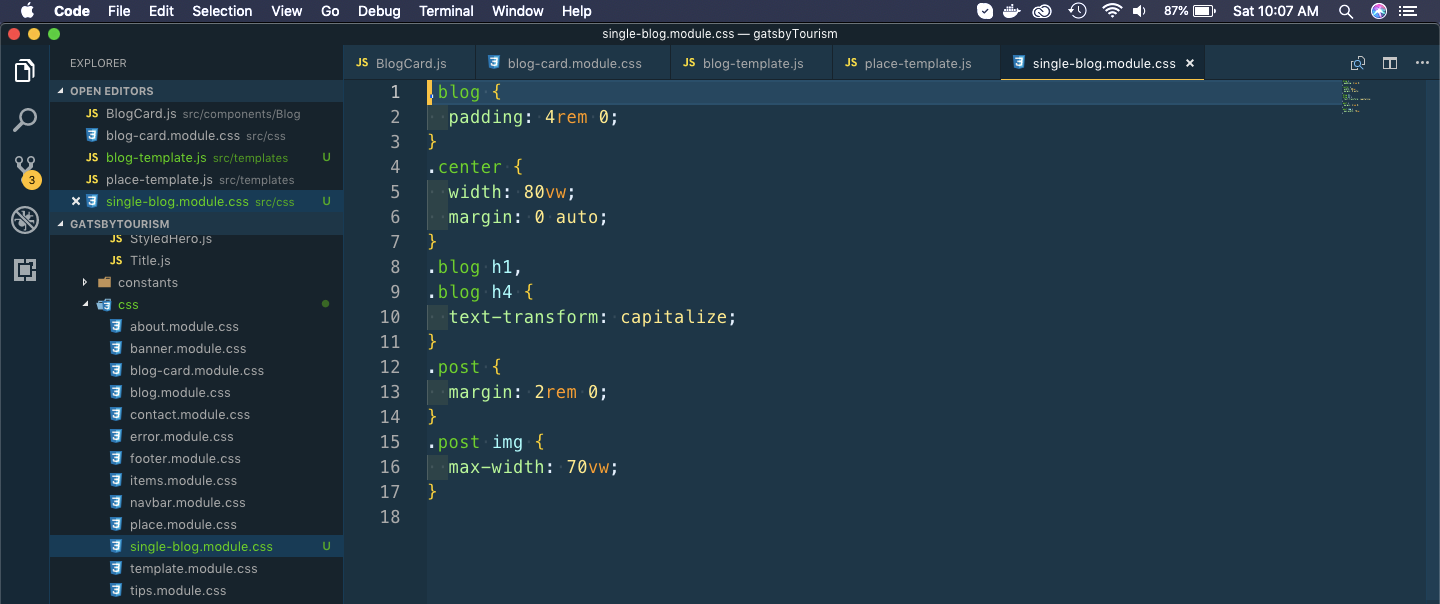Screen dimensions: 1440x604
Task: Open Docker whale menu bar icon
Action: point(1013,11)
